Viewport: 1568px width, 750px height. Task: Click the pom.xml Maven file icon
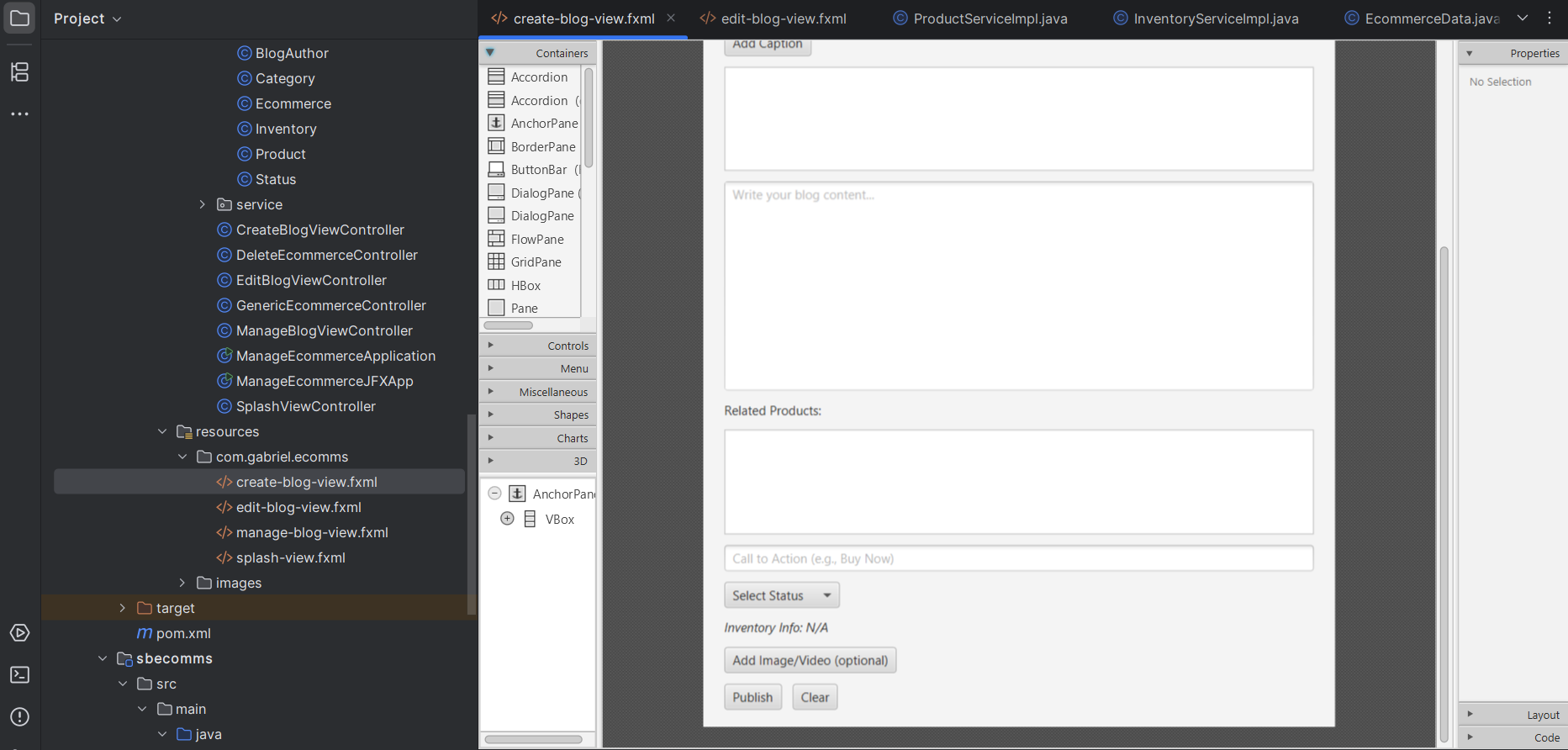[145, 633]
